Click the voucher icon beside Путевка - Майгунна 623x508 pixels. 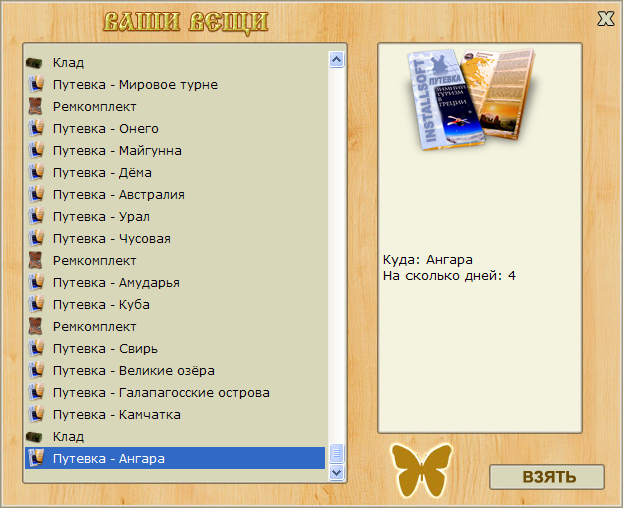tap(36, 150)
